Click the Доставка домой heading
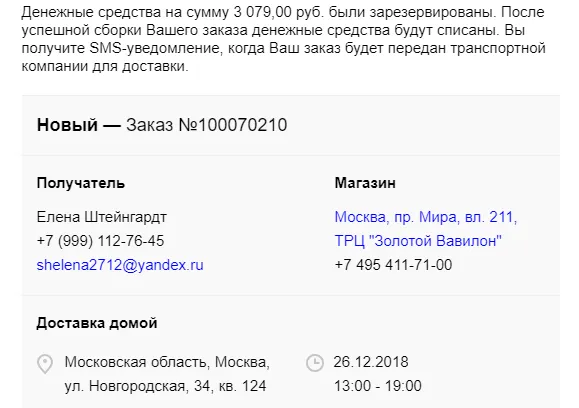The width and height of the screenshot is (579, 408). [x=97, y=323]
